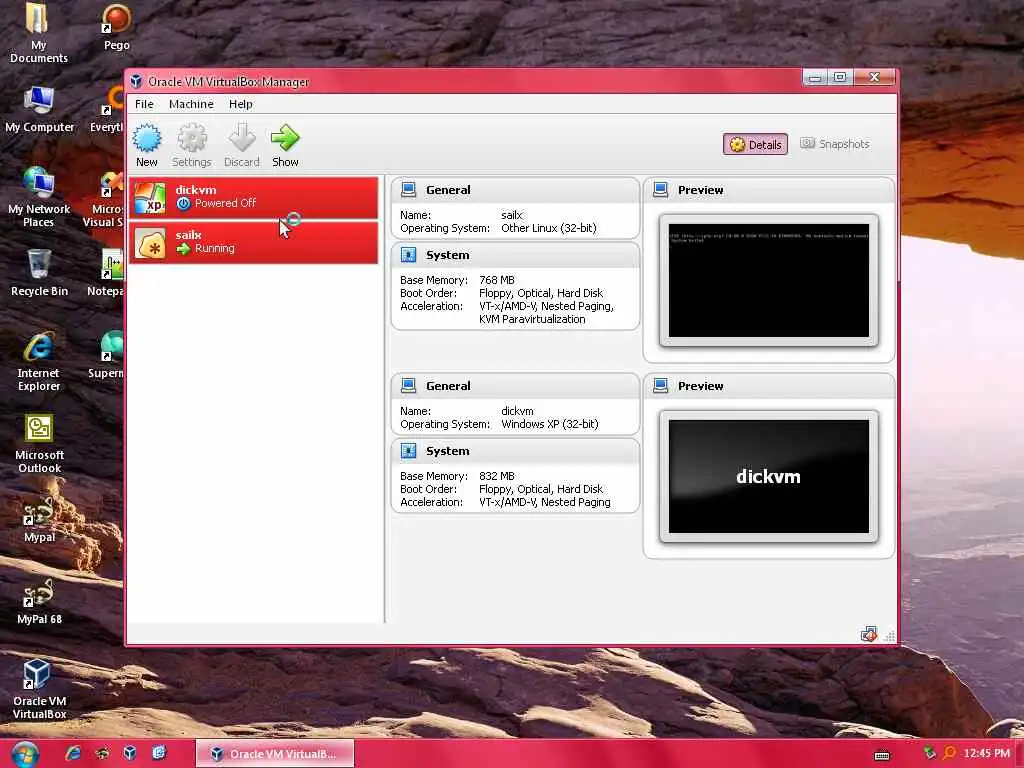Screen dimensions: 1024x768
Task: Open Microsoft Outlook desktop icon
Action: 39,443
